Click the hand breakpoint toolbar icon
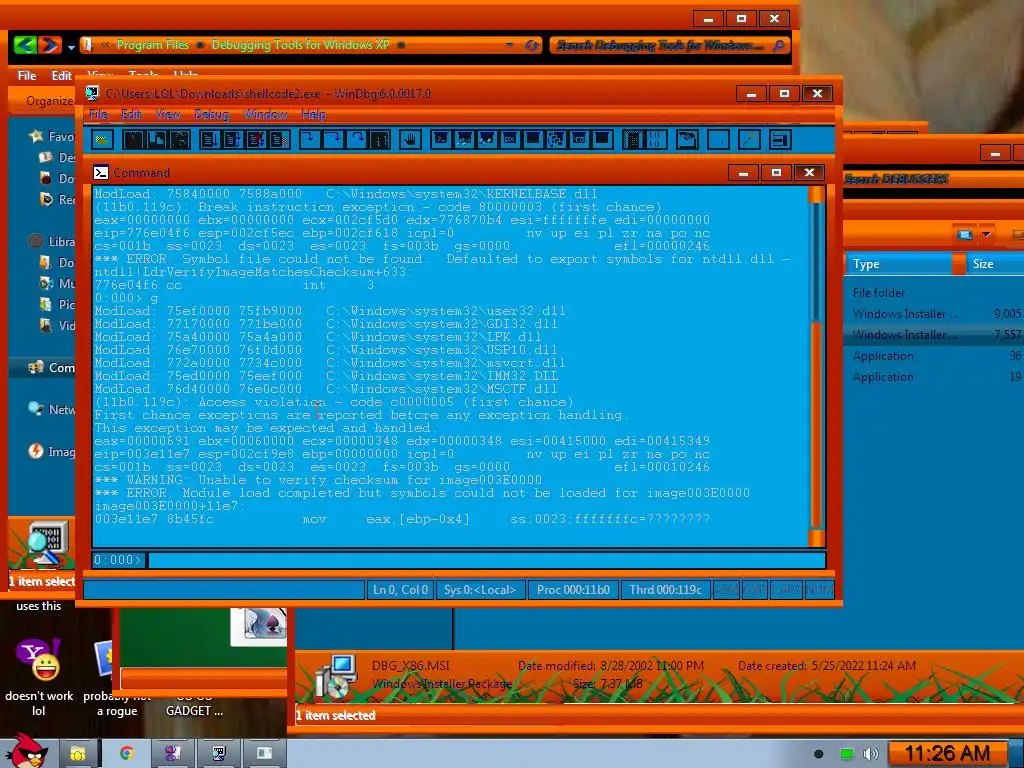The image size is (1024, 768). pos(410,140)
